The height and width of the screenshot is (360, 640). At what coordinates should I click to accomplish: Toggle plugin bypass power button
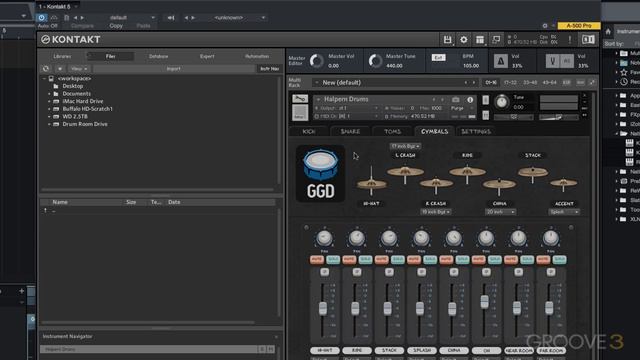pyautogui.click(x=42, y=18)
